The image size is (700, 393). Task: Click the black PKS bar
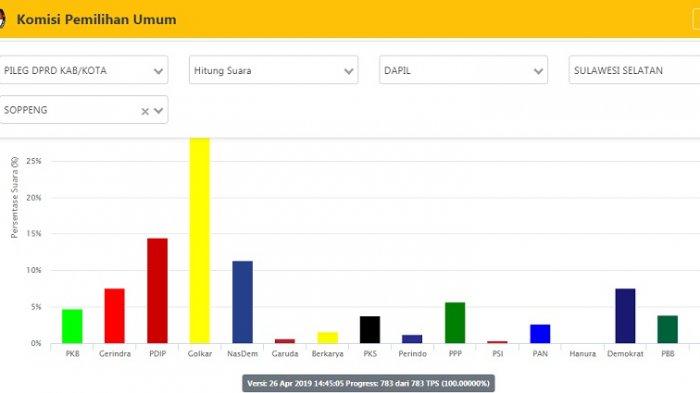click(370, 330)
